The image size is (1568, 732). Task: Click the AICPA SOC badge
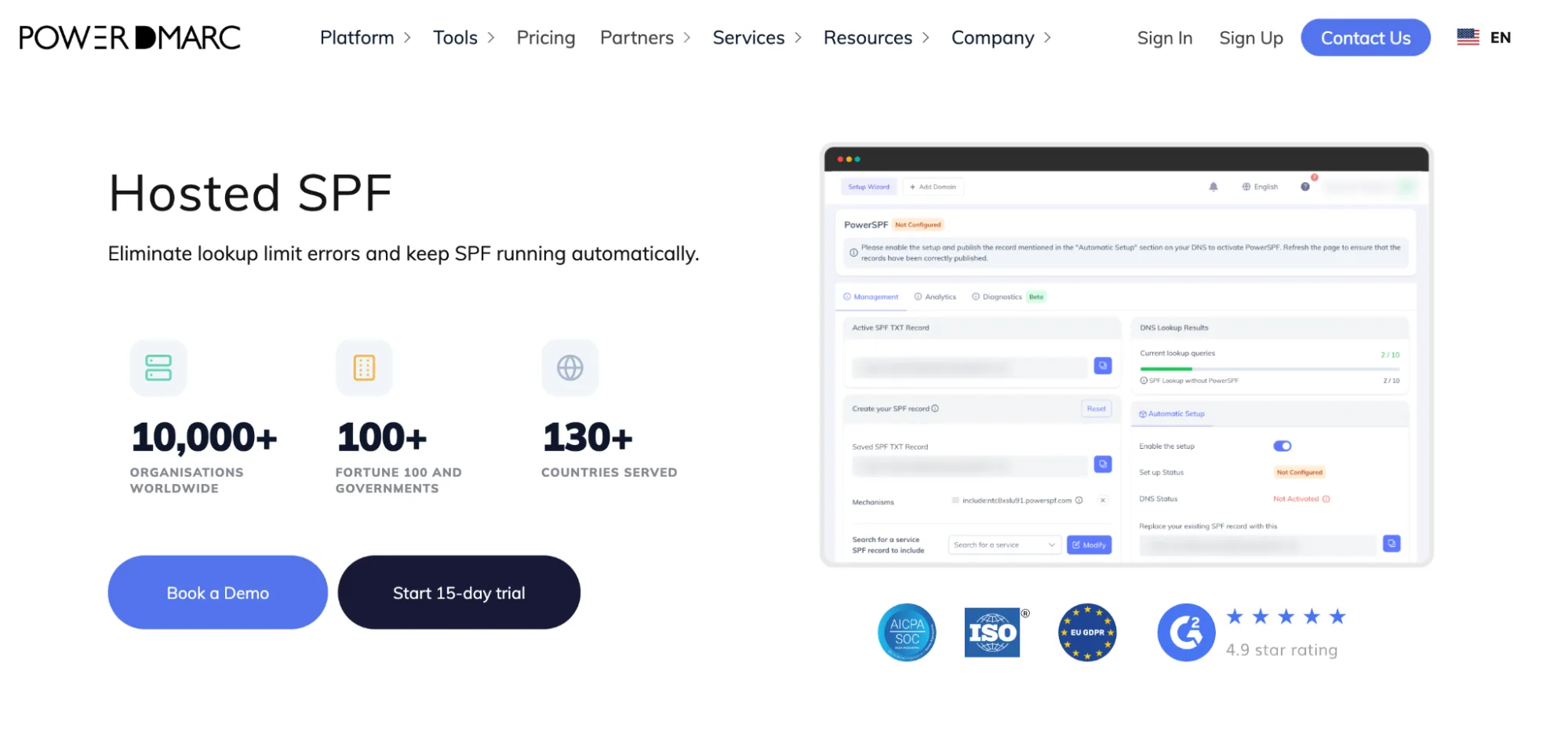(x=907, y=632)
